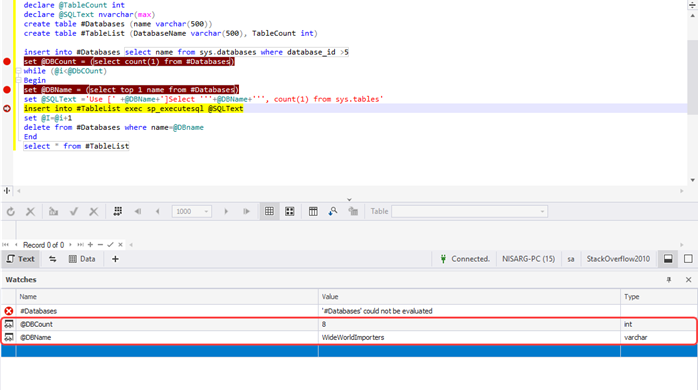Click the column layout icon in grid toolbar
Image resolution: width=698 pixels, height=390 pixels.
coord(313,211)
